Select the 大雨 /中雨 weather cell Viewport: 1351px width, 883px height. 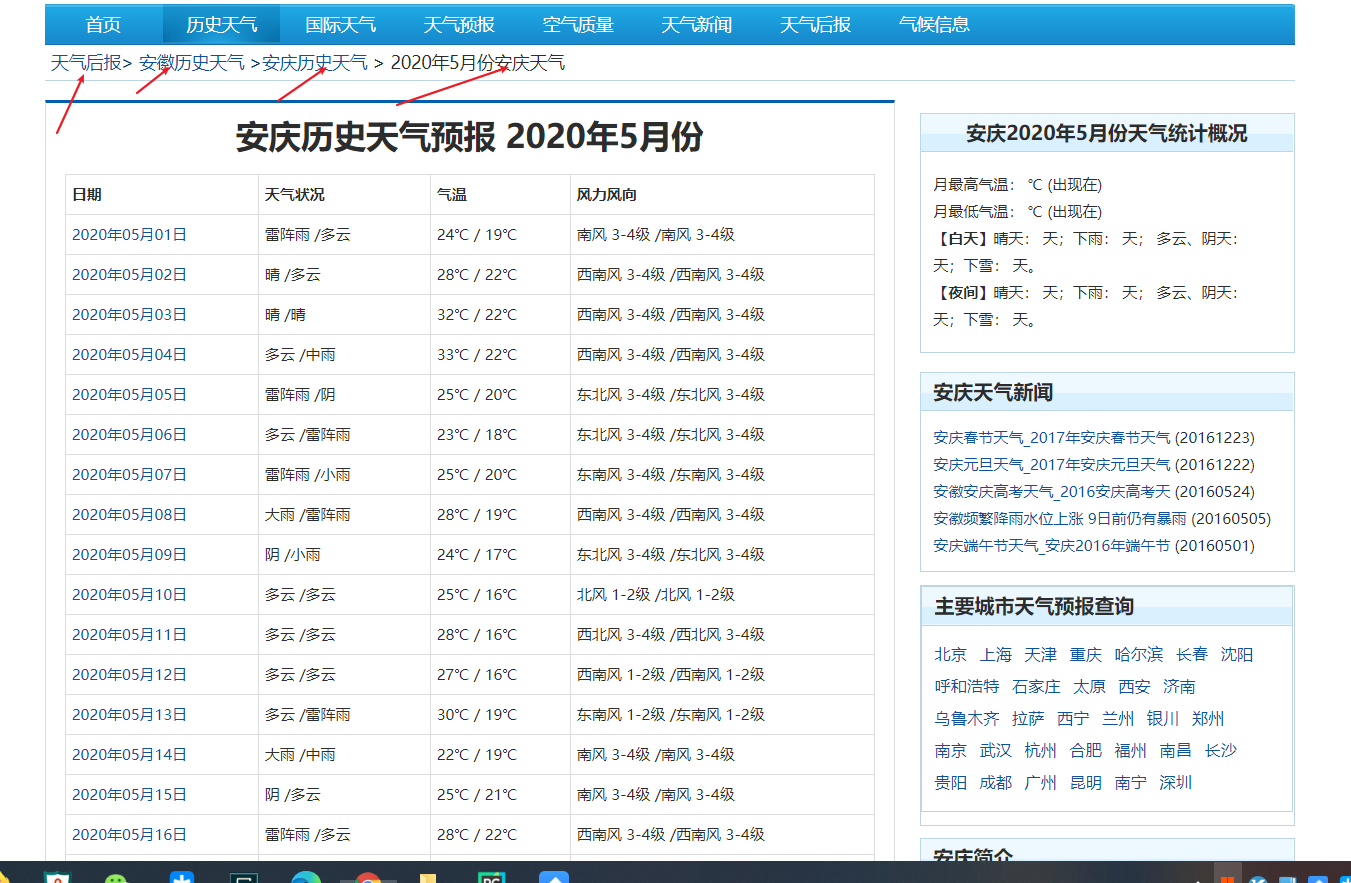pyautogui.click(x=344, y=755)
